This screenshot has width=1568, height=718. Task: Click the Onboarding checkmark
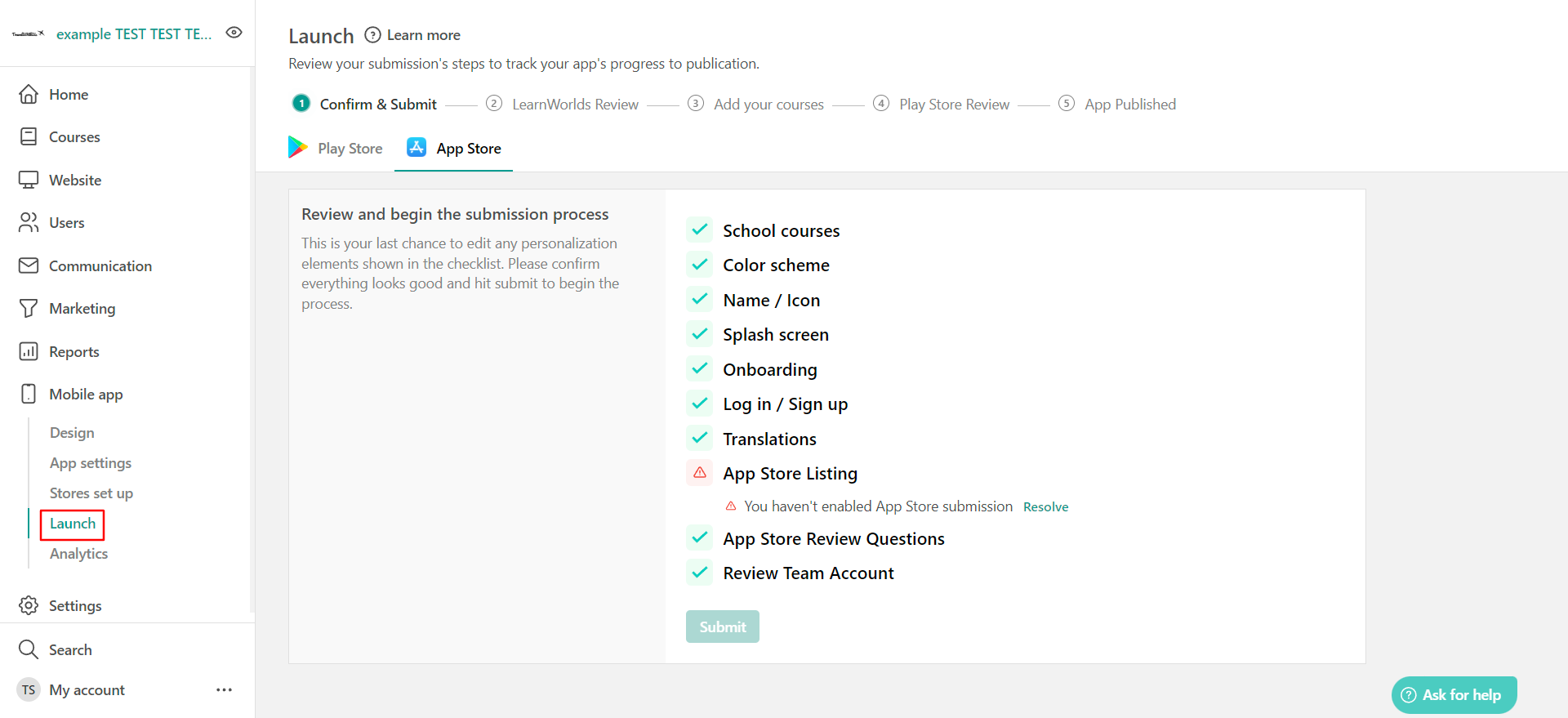[x=700, y=368]
